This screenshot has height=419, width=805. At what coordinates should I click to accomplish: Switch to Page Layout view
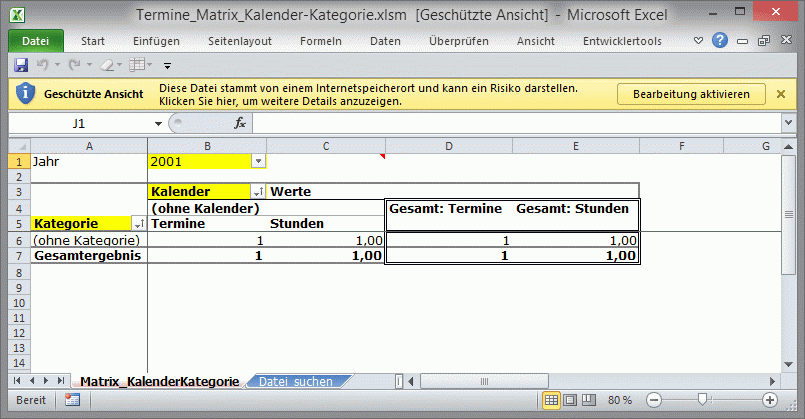569,400
